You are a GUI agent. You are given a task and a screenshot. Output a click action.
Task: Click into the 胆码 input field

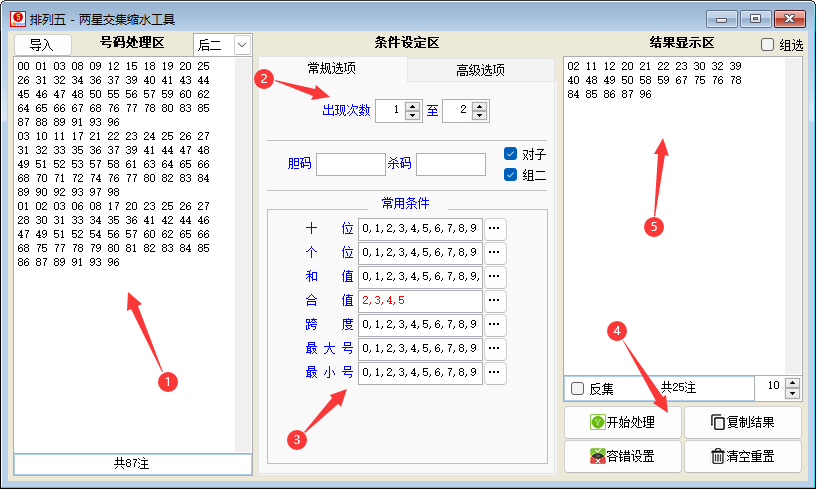pyautogui.click(x=350, y=164)
